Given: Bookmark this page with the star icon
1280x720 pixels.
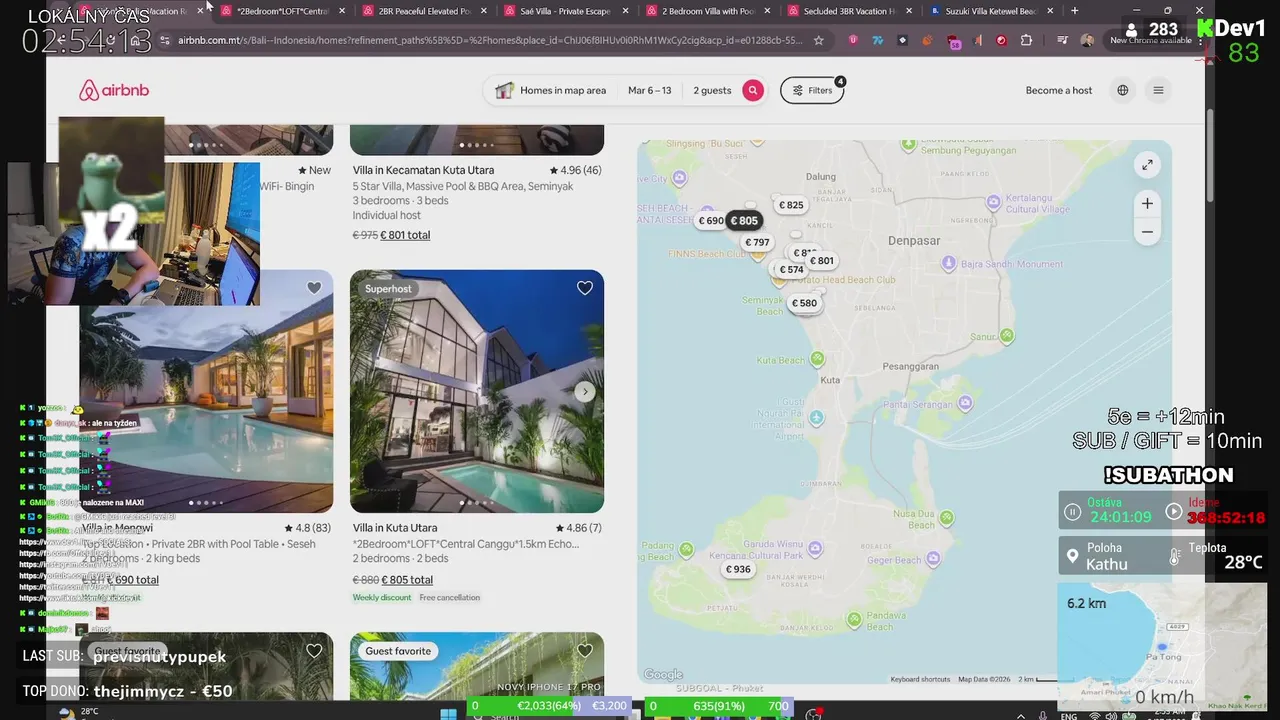Looking at the screenshot, I should 818,41.
